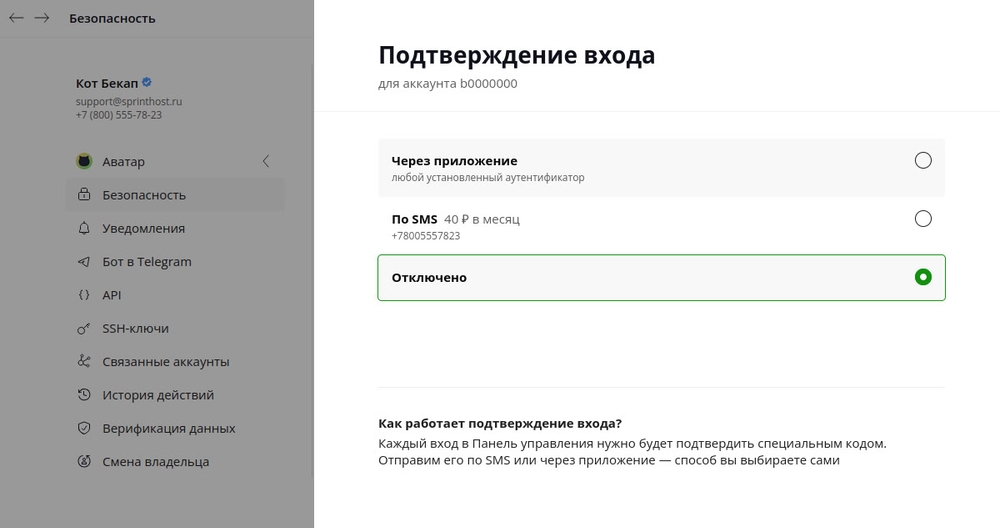
Task: Click the blue verified badge icon
Action: [147, 82]
